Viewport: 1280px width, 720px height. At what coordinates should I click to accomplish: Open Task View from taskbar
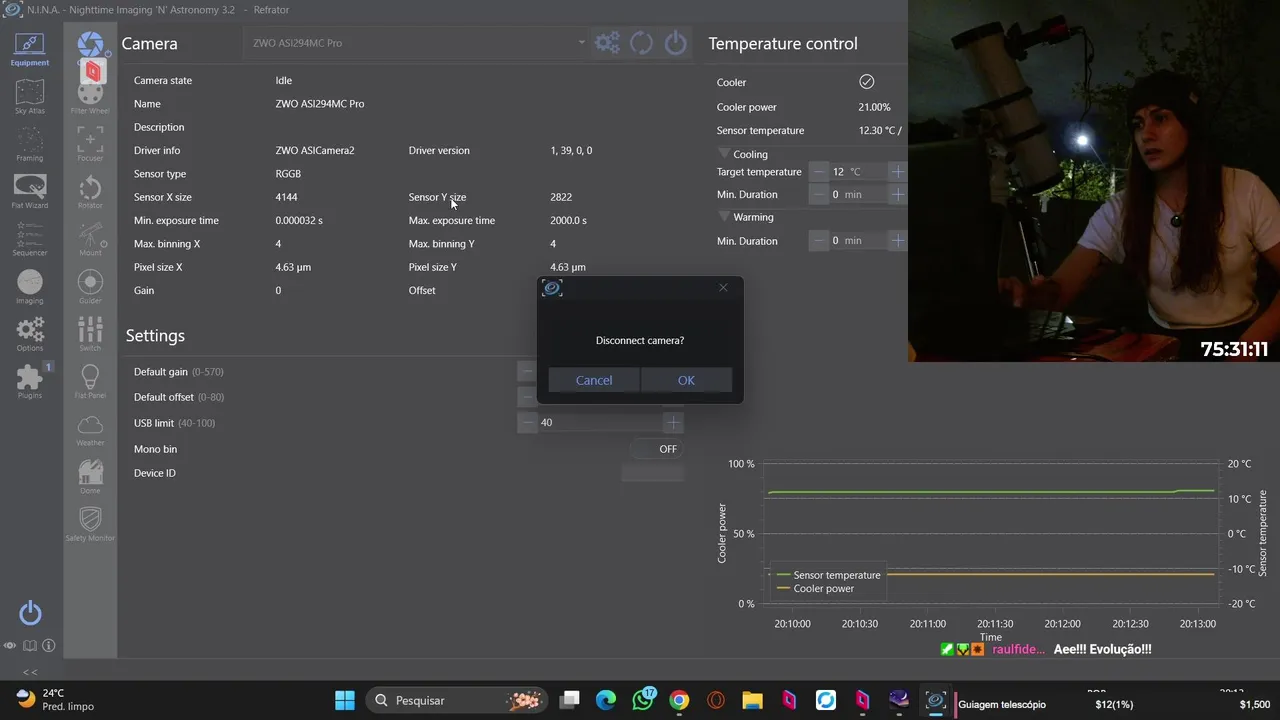tap(570, 700)
